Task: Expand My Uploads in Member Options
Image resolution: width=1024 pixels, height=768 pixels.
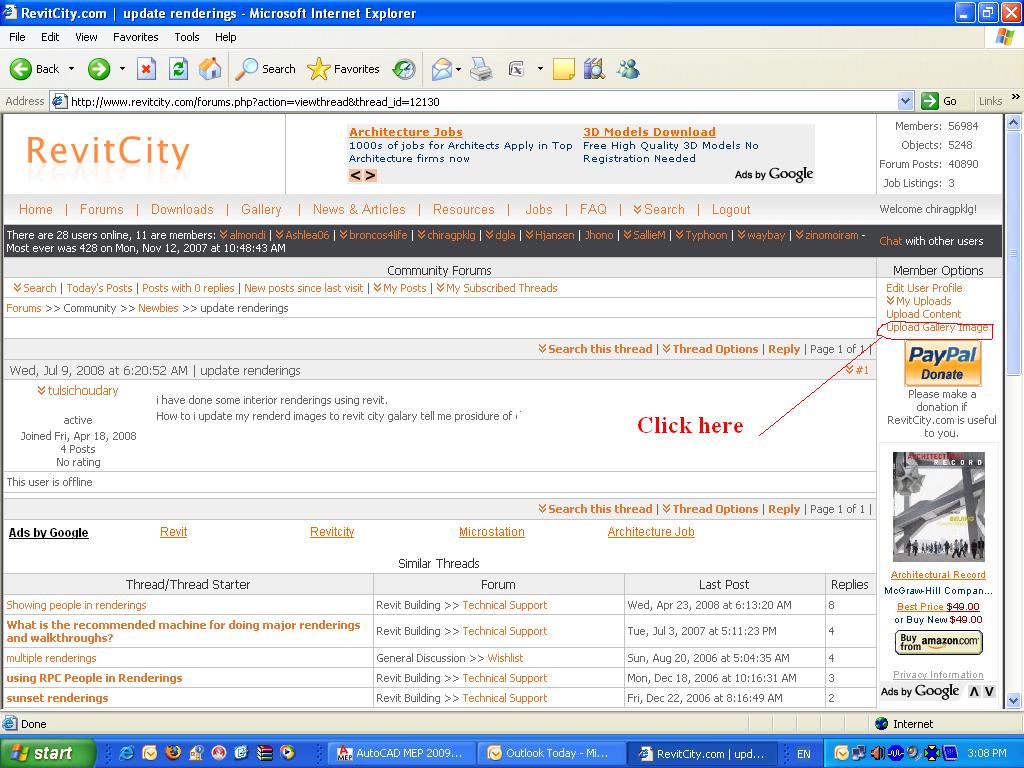Action: (x=919, y=301)
